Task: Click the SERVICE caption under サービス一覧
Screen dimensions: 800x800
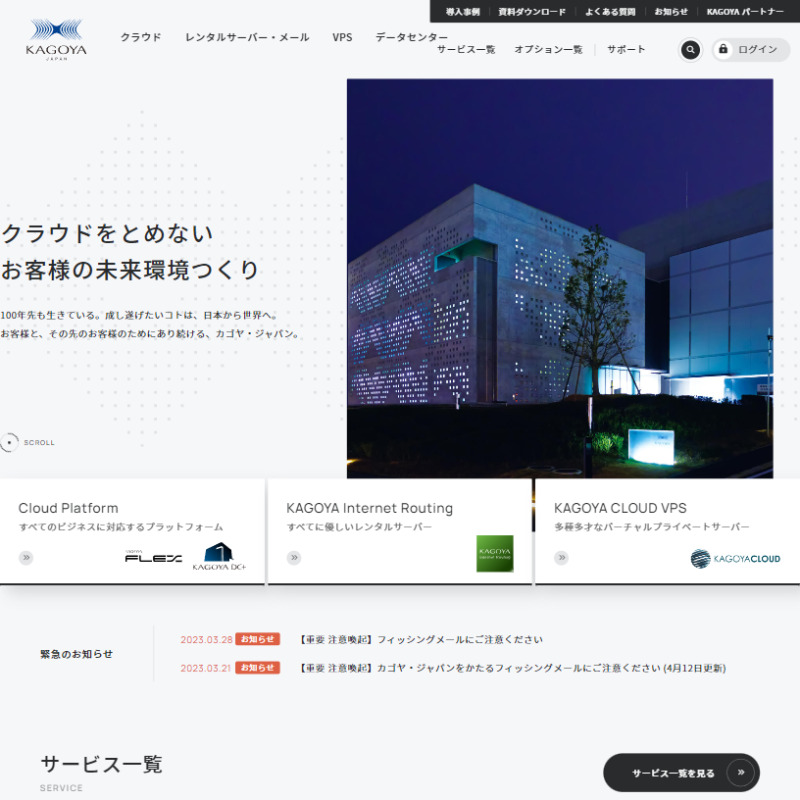Action: 61,788
